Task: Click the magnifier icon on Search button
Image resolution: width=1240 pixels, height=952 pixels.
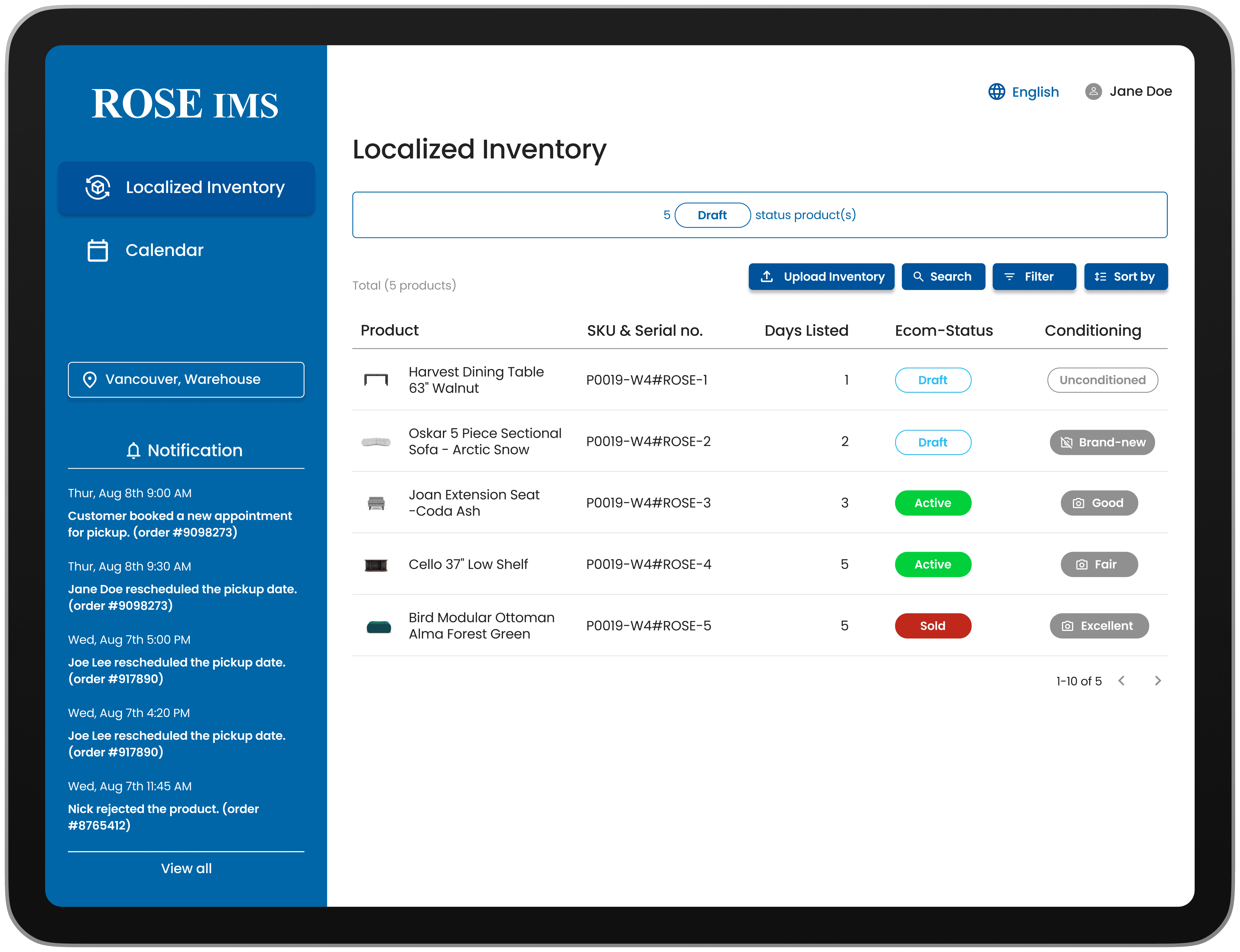Action: 919,277
